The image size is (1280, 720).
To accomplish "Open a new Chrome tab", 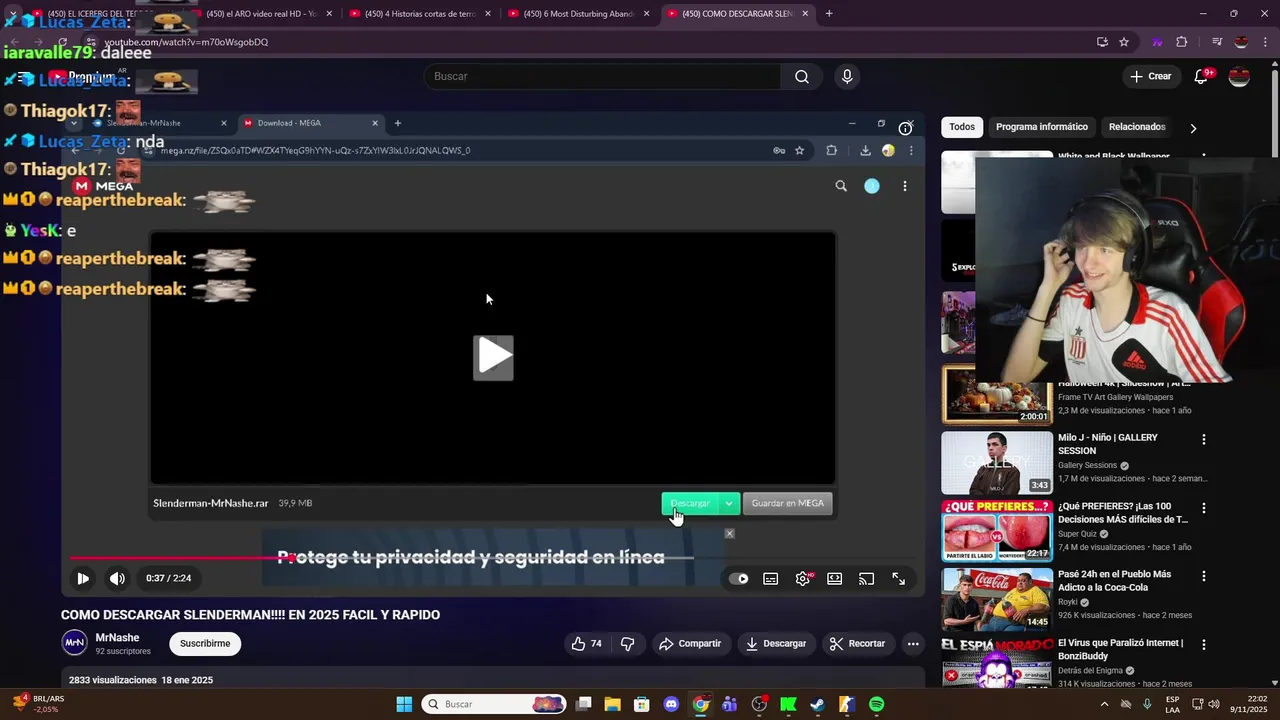I will point(829,14).
